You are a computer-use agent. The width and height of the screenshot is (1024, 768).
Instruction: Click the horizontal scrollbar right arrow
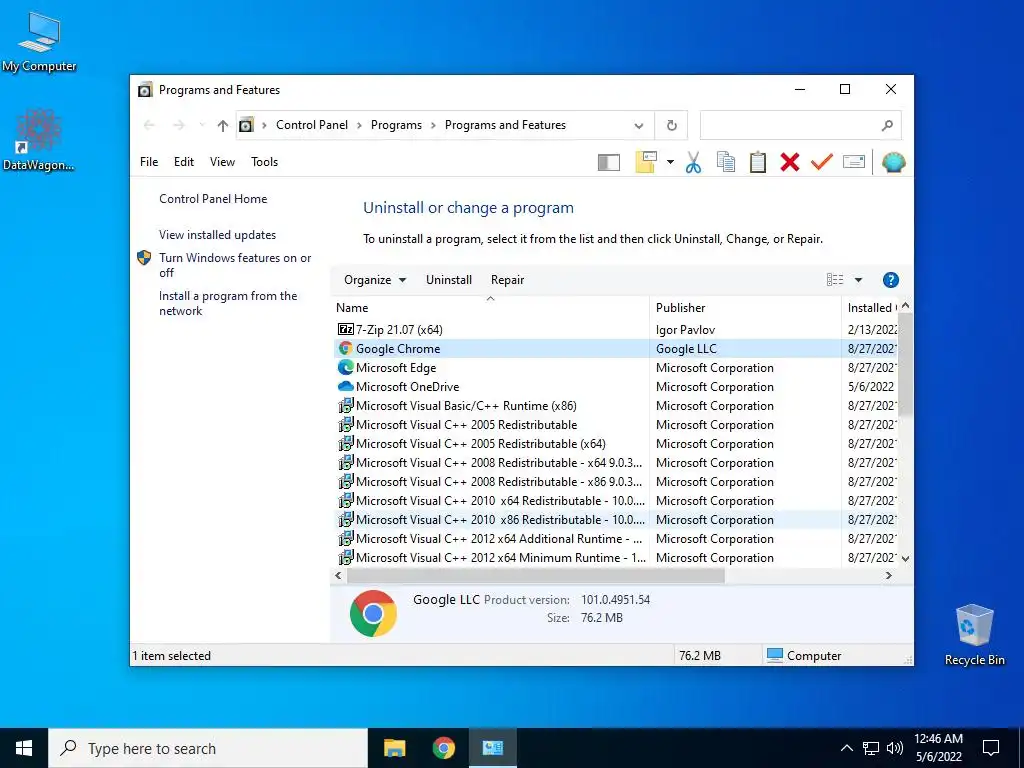(x=888, y=575)
